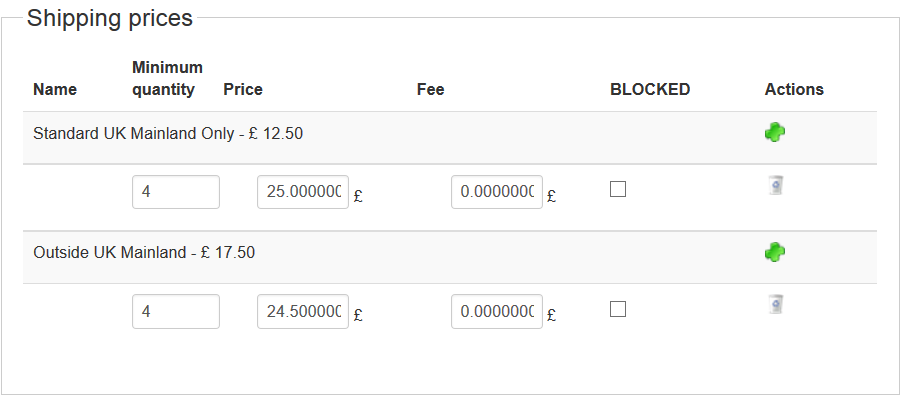Click the BLOCKED column header

point(650,90)
